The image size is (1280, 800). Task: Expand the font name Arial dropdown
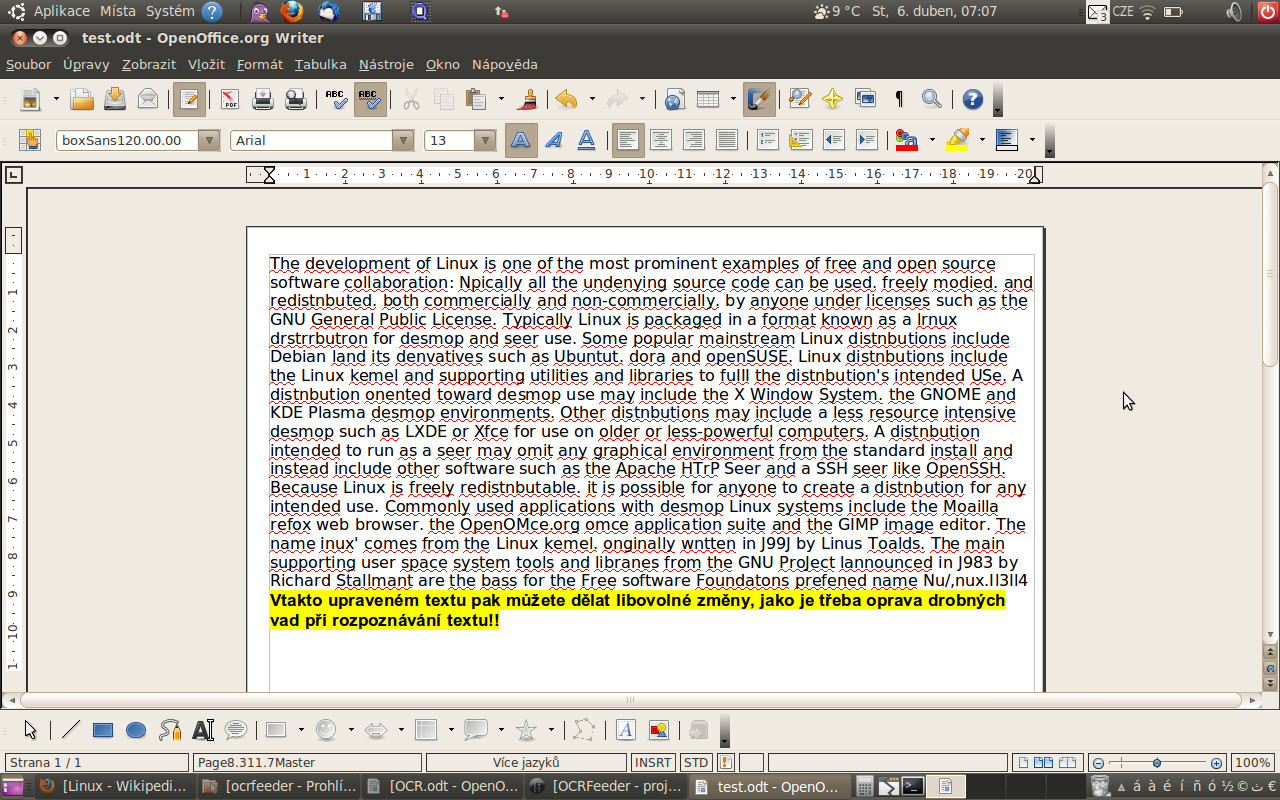[403, 140]
